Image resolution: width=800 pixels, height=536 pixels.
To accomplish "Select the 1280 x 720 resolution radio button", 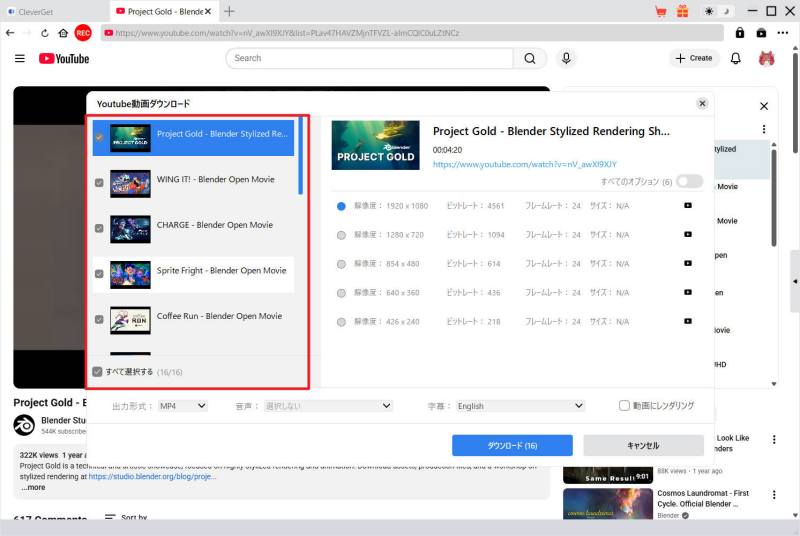I will click(341, 235).
